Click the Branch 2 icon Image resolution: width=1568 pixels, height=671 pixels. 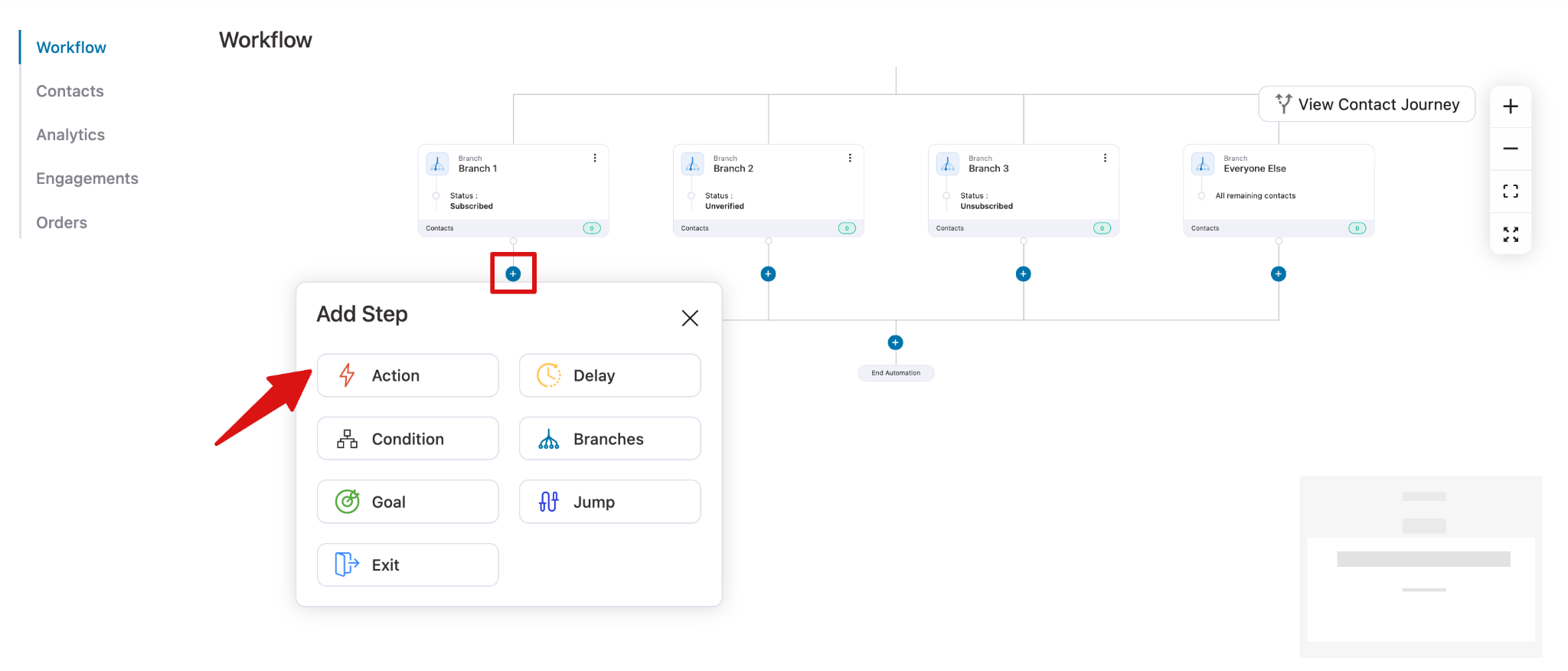pos(692,164)
